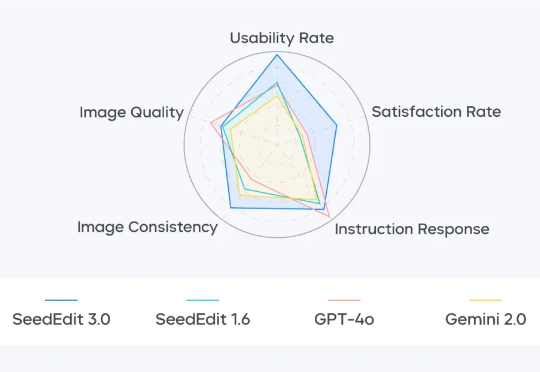Select the Usability Rate axis label
Screen dimensions: 540x372
[282, 38]
